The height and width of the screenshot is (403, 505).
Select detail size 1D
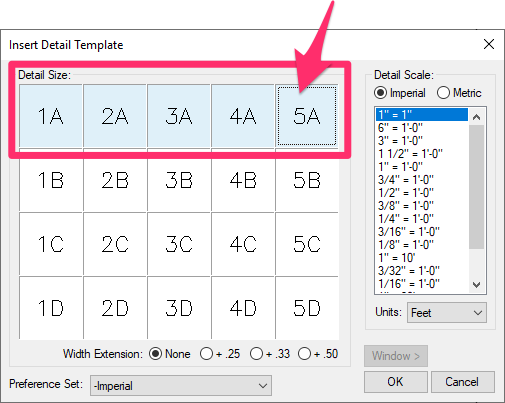tap(51, 308)
